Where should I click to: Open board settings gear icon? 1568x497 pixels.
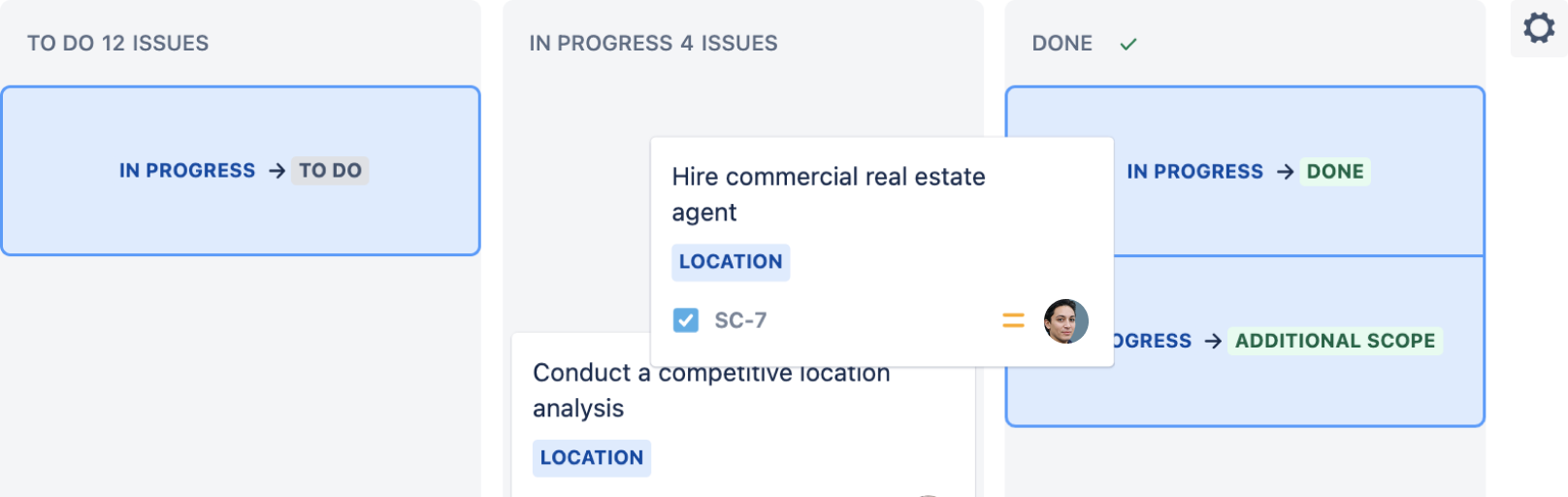1539,27
